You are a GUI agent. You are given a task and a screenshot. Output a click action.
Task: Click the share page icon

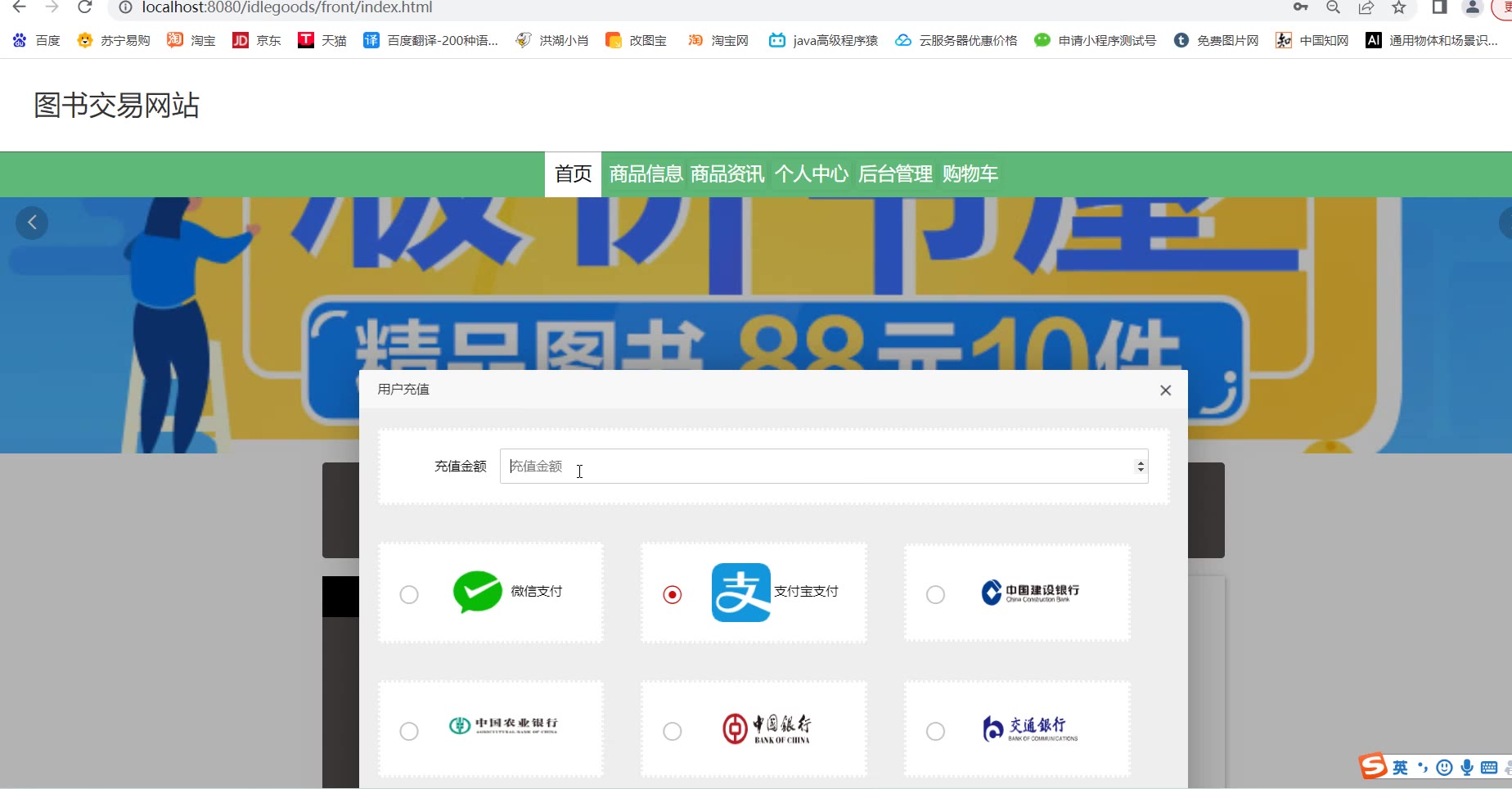point(1366,7)
